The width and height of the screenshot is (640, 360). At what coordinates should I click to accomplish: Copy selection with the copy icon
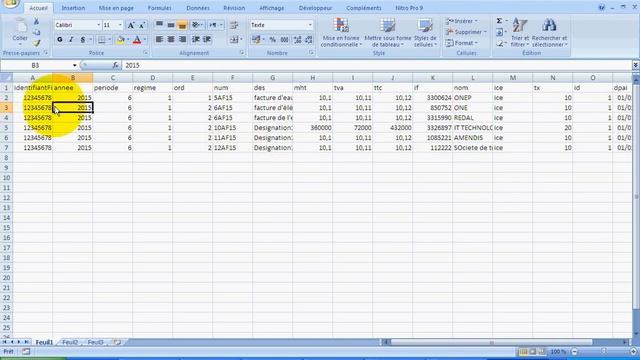(37, 32)
